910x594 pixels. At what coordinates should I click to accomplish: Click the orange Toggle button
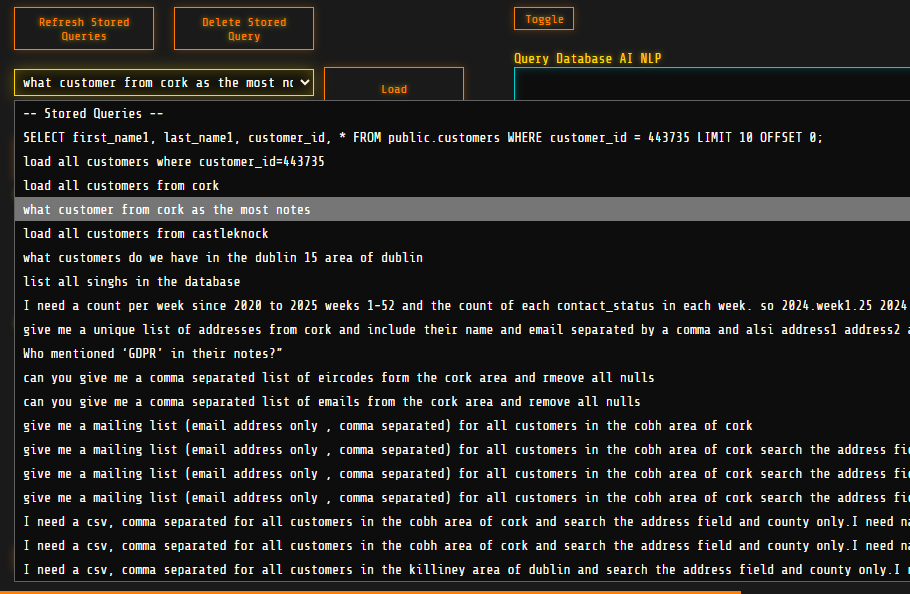[544, 19]
